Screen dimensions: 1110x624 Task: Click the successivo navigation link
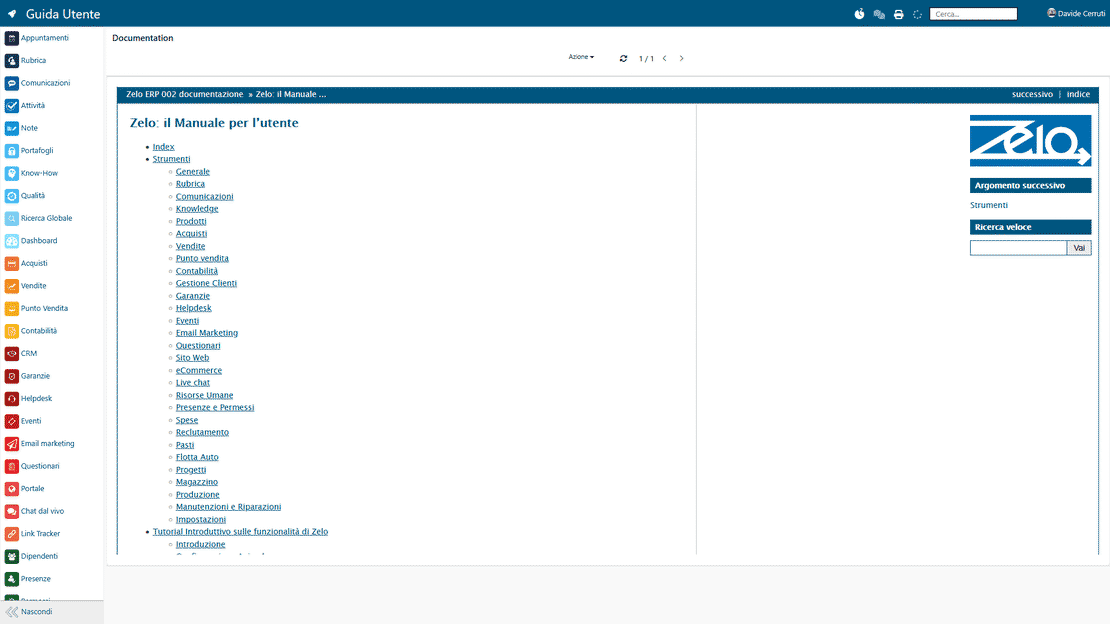point(1032,94)
